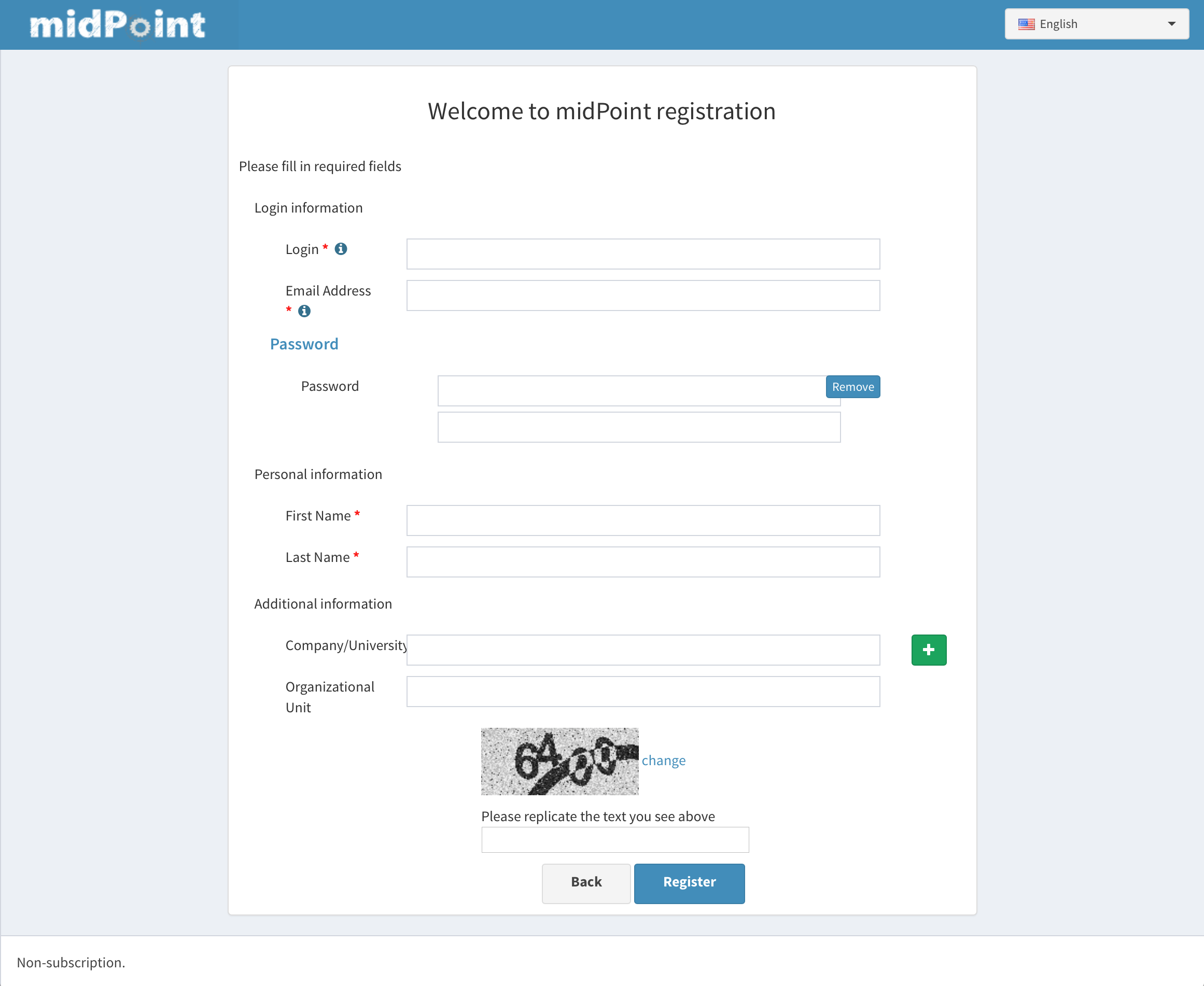Click the midPoint logo in header

click(x=118, y=24)
